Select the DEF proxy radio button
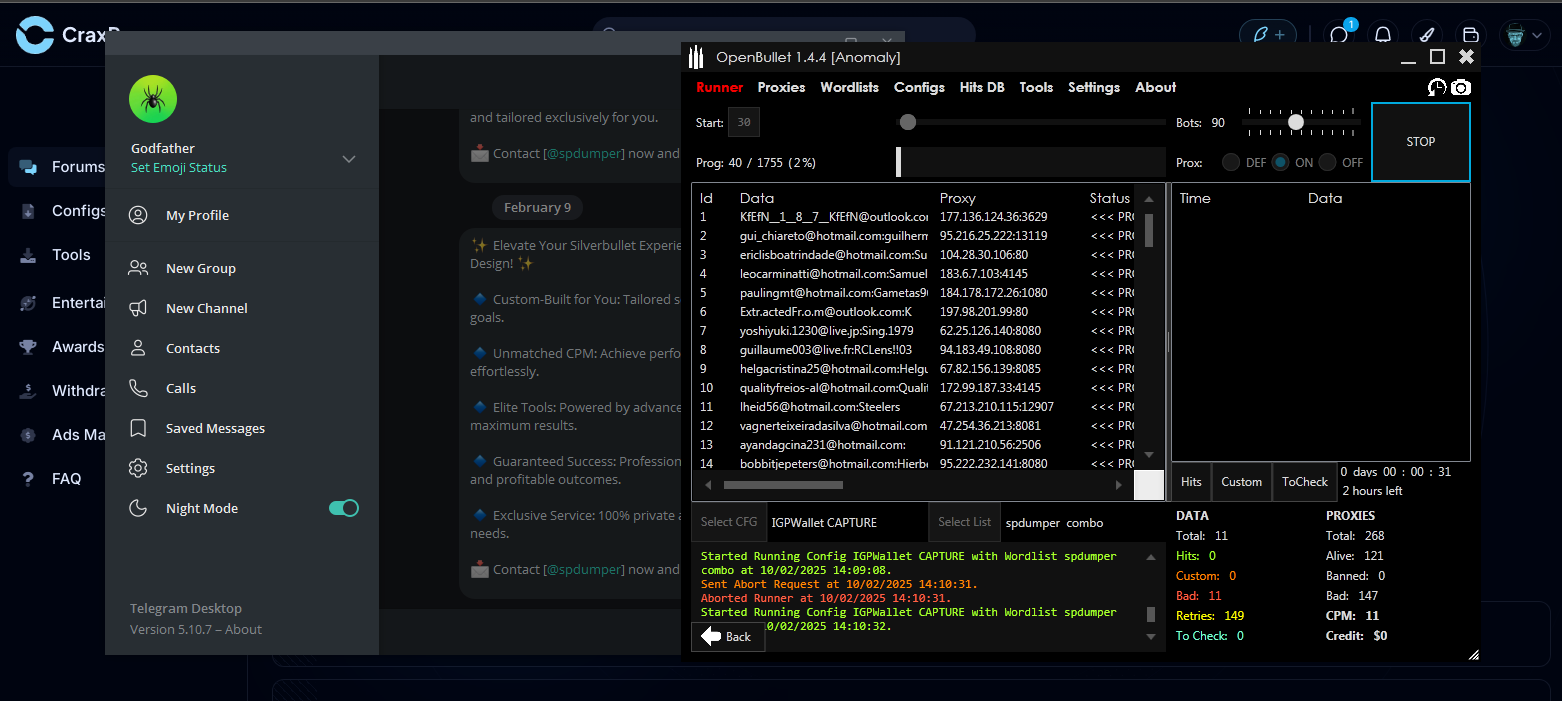Image resolution: width=1562 pixels, height=701 pixels. pos(1231,162)
